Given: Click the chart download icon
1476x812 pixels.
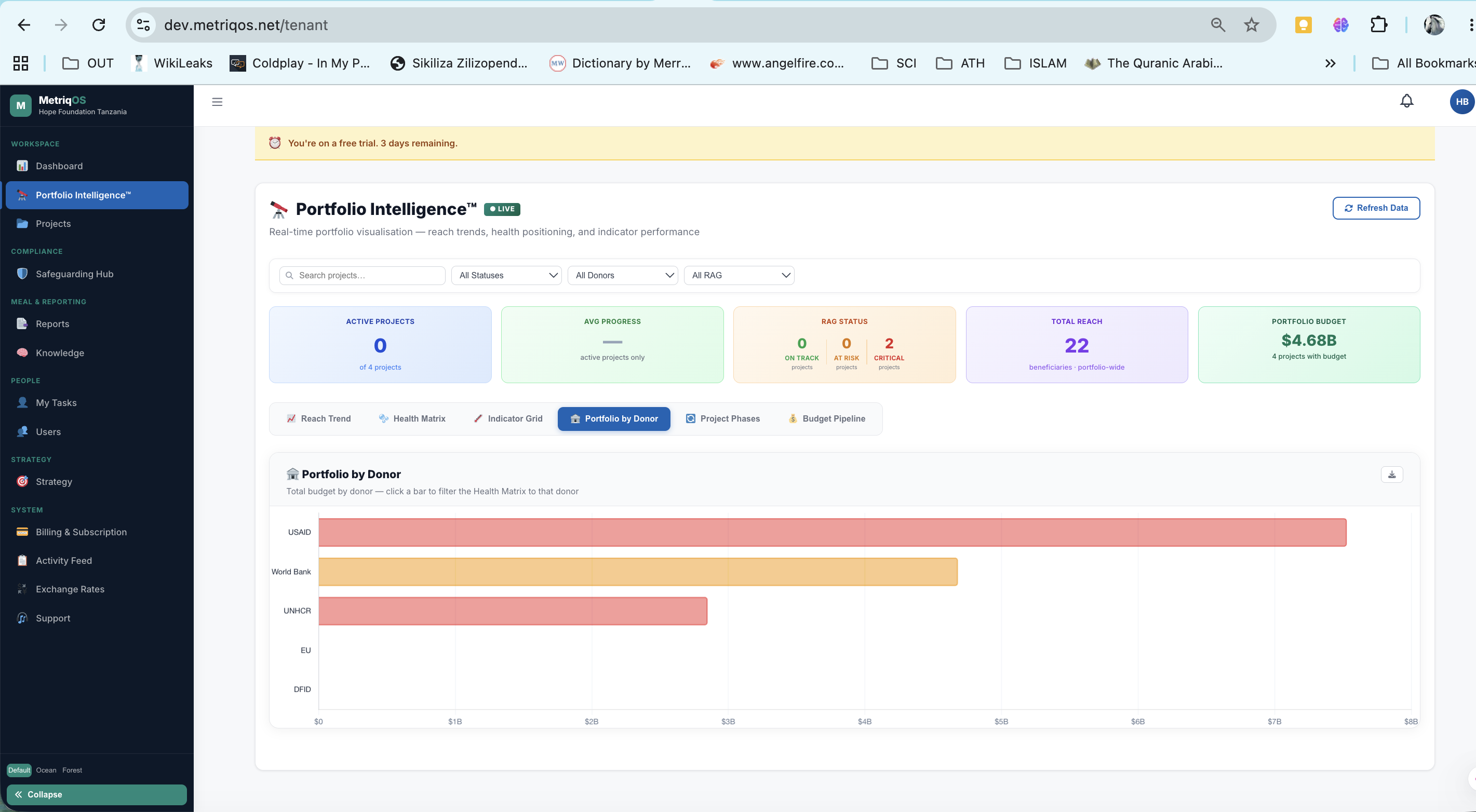Looking at the screenshot, I should (x=1392, y=474).
